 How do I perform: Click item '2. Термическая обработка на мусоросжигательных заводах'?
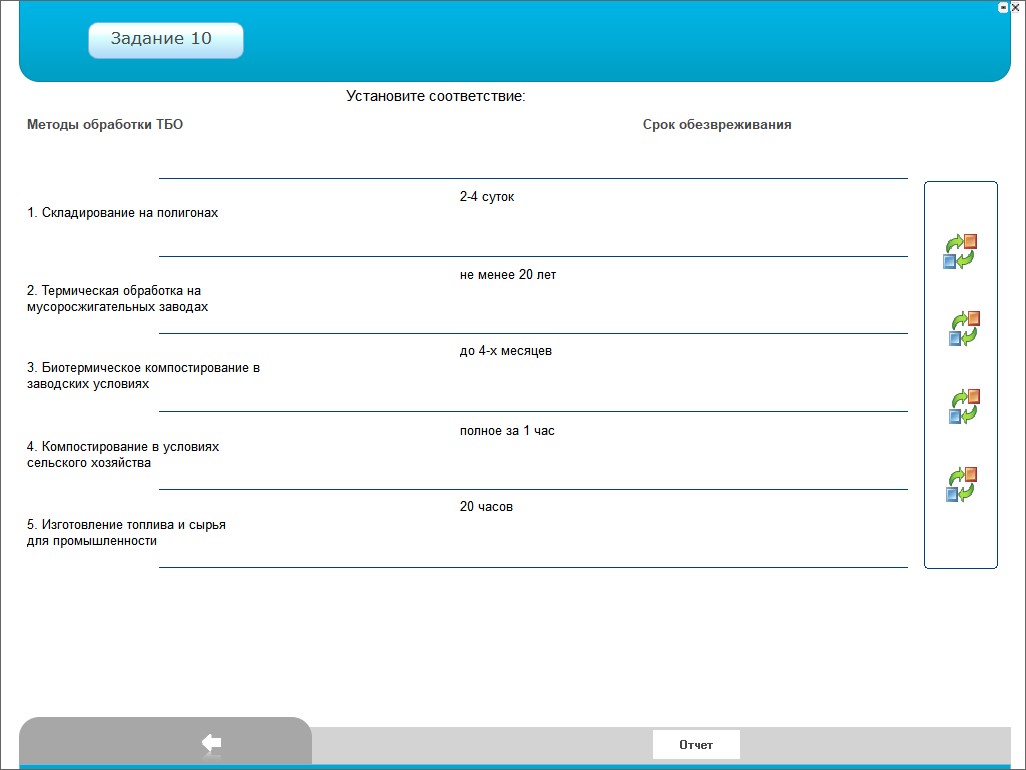pyautogui.click(x=118, y=299)
